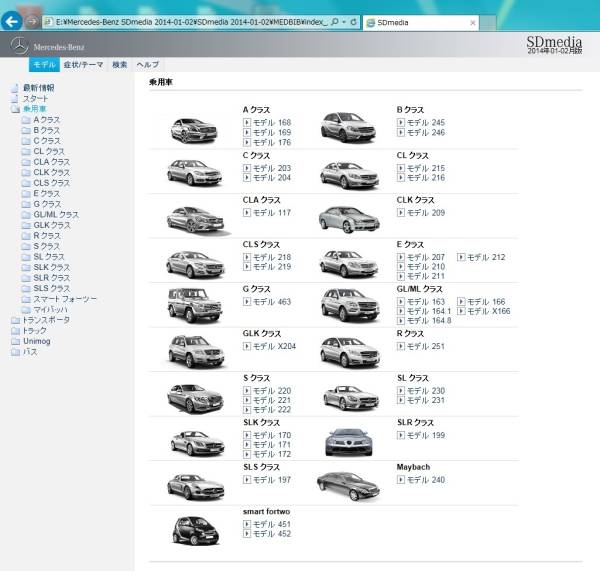Open the モデル 212 link
This screenshot has width=600, height=571.
[x=486, y=257]
